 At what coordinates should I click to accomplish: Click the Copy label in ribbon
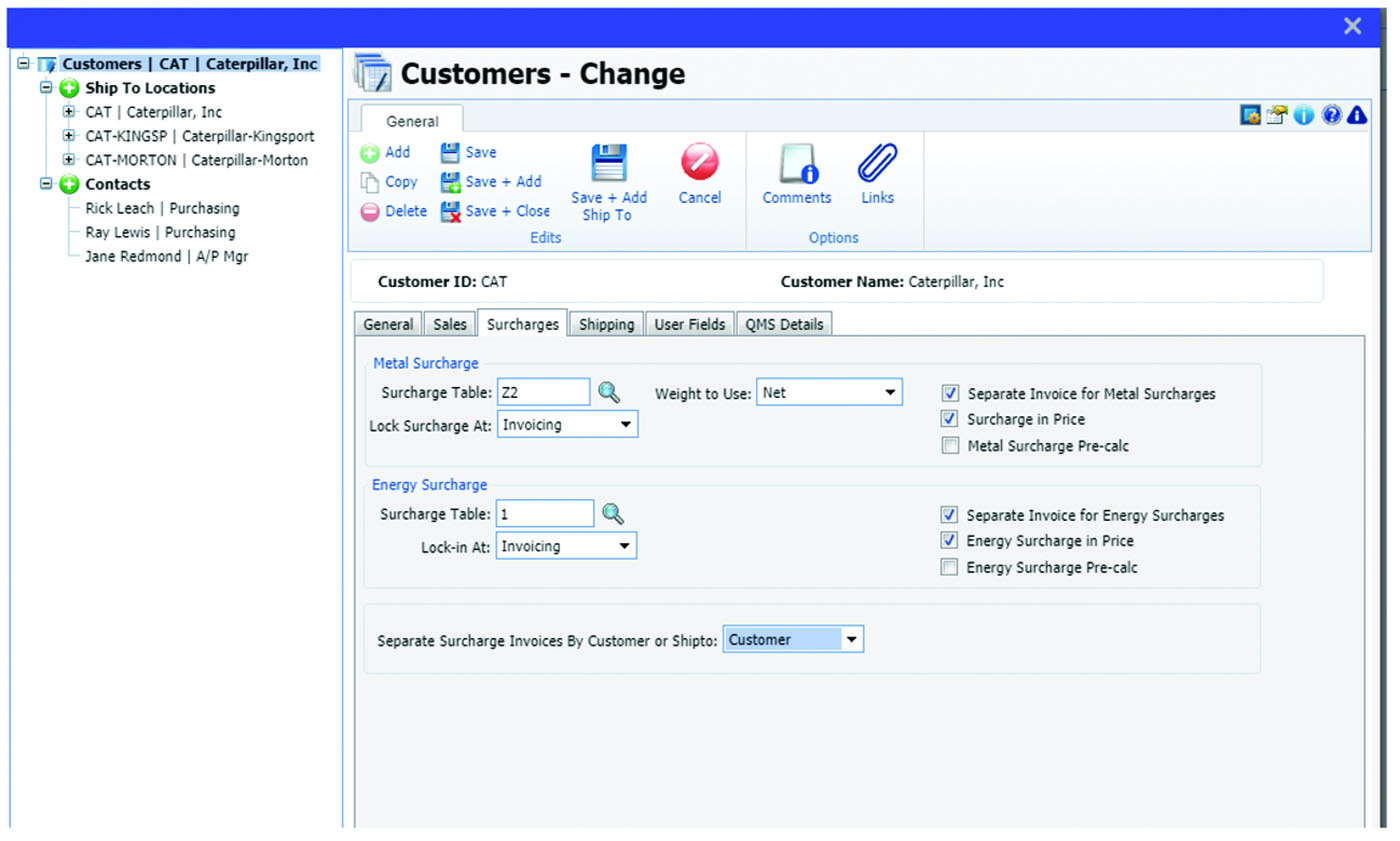point(402,182)
